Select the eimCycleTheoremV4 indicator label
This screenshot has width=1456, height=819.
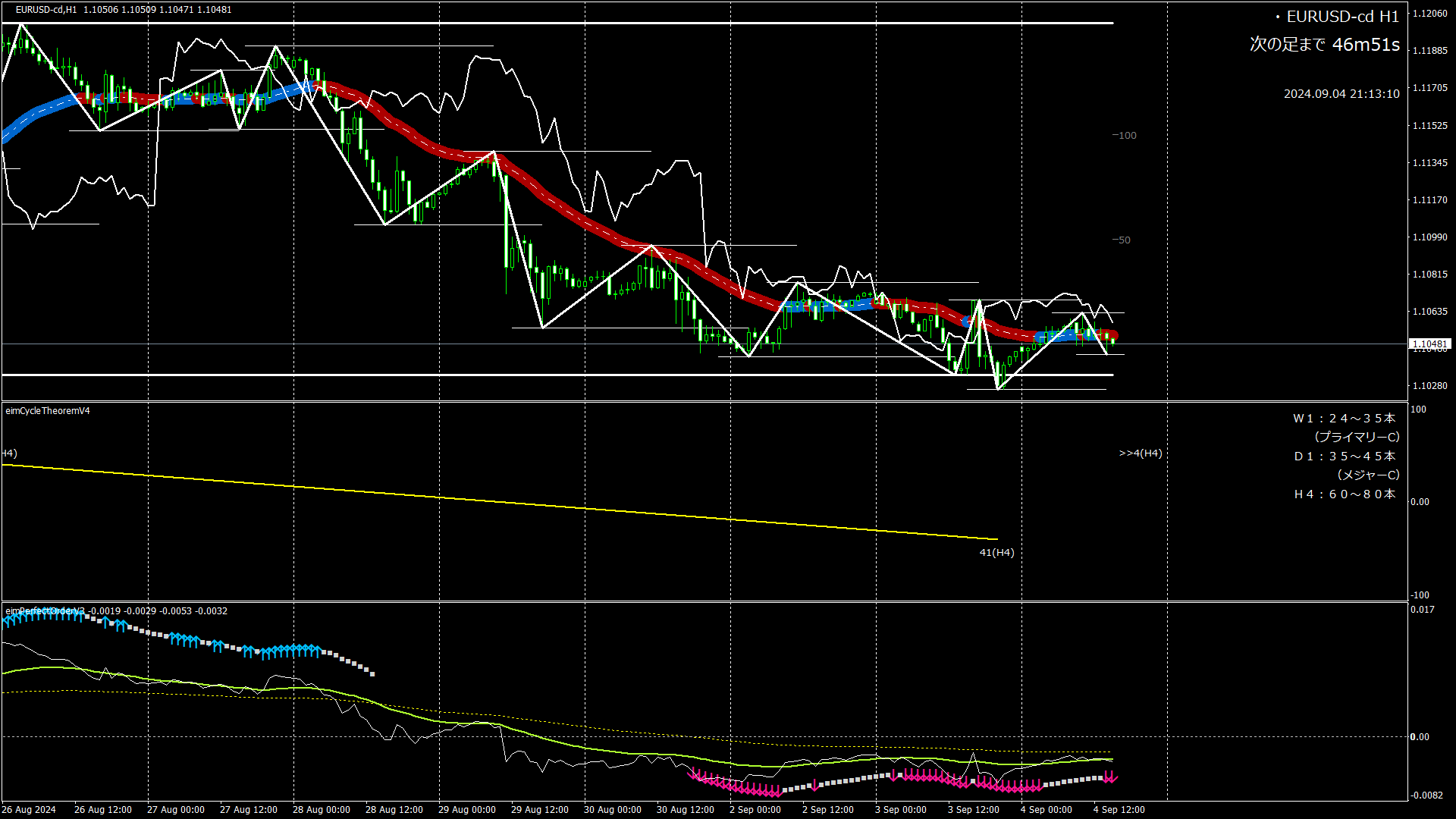(x=48, y=411)
